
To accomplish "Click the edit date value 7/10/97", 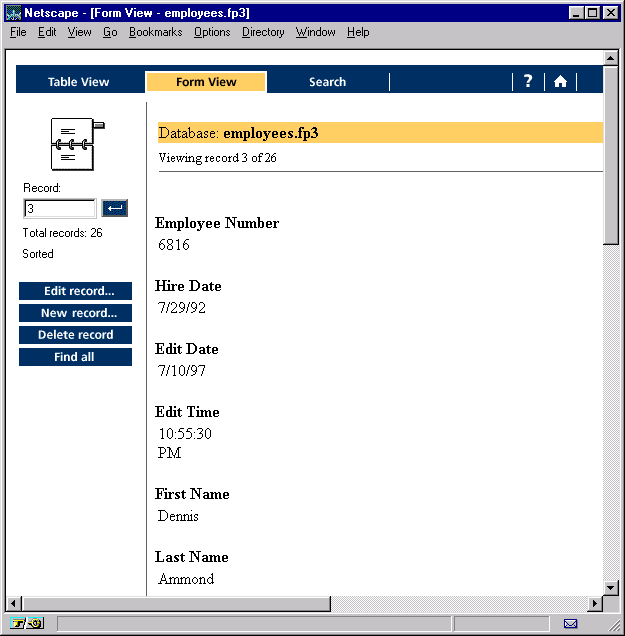I will [182, 370].
